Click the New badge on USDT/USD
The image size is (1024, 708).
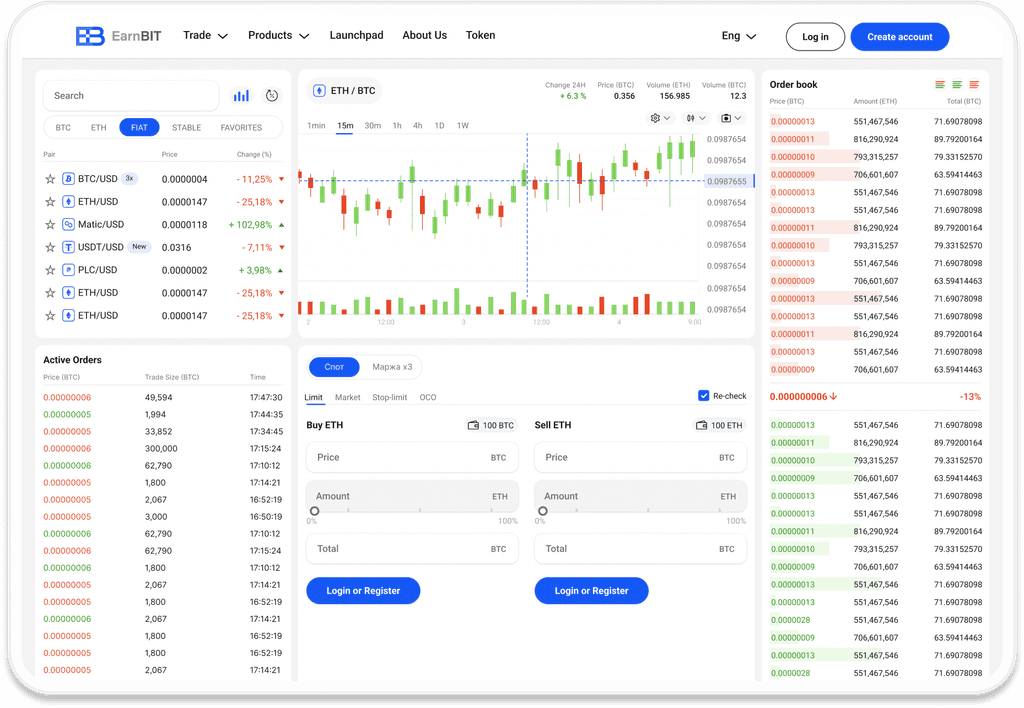tap(139, 247)
